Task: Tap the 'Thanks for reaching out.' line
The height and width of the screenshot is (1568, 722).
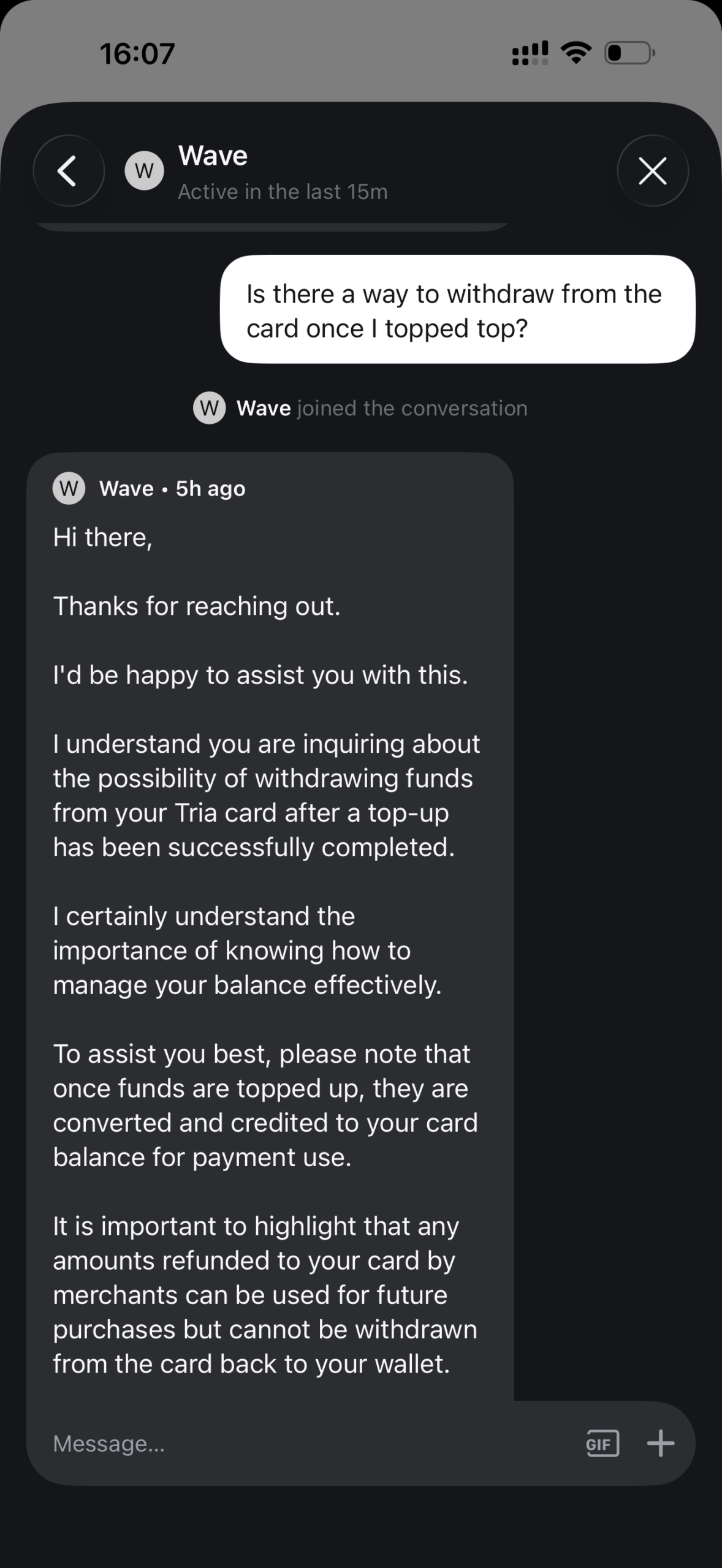Action: pyautogui.click(x=197, y=606)
